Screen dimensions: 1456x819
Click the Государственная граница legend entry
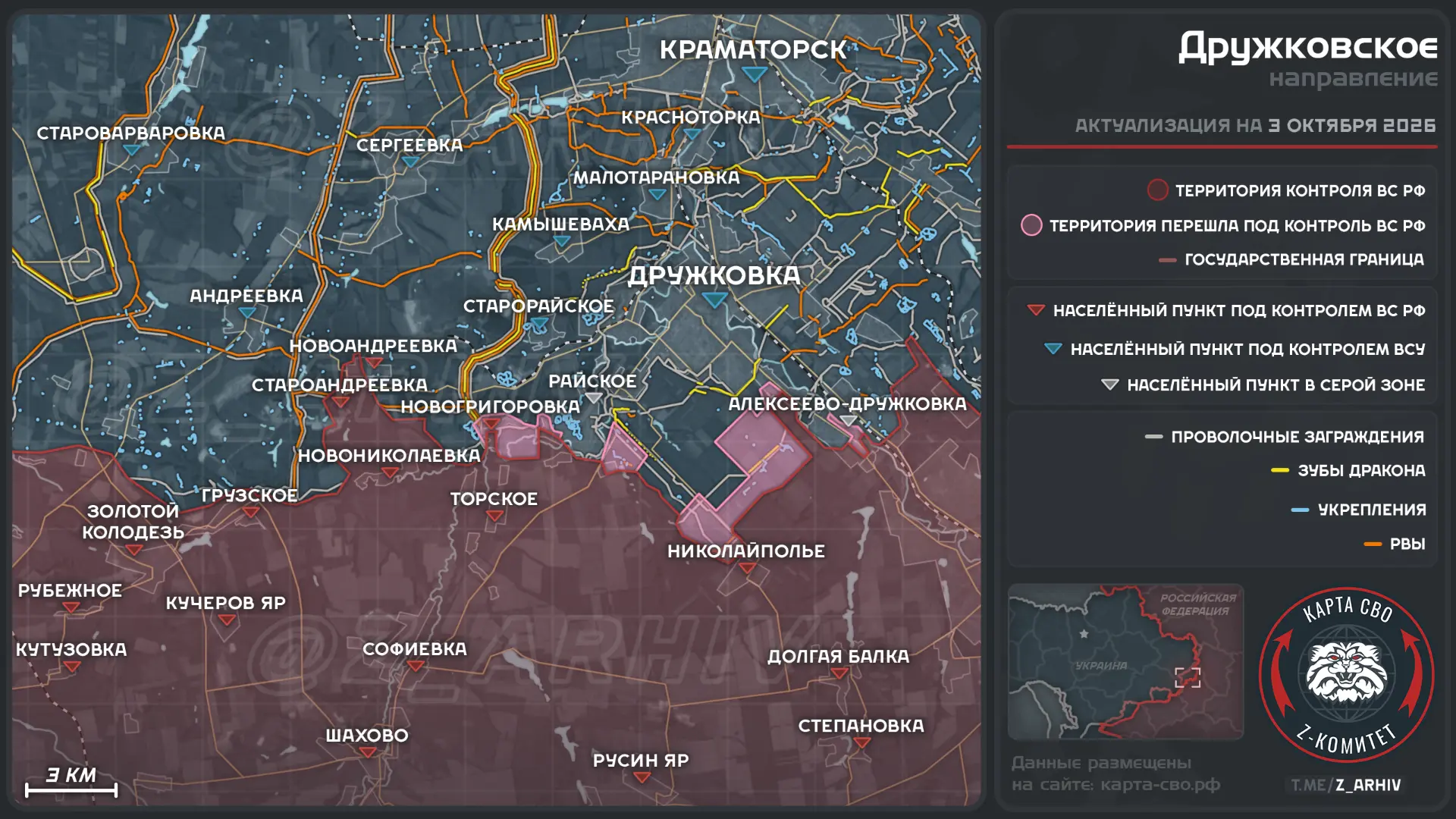click(x=1291, y=259)
